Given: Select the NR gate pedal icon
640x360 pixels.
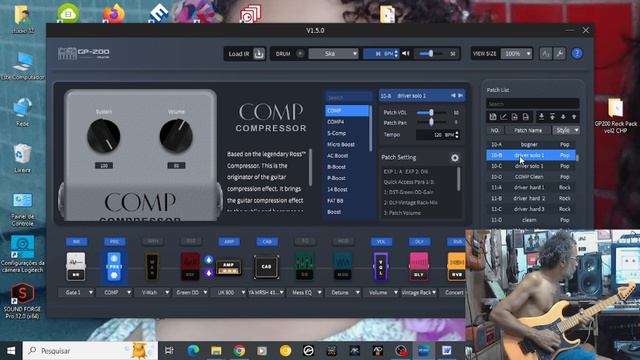Looking at the screenshot, I should pos(76,267).
